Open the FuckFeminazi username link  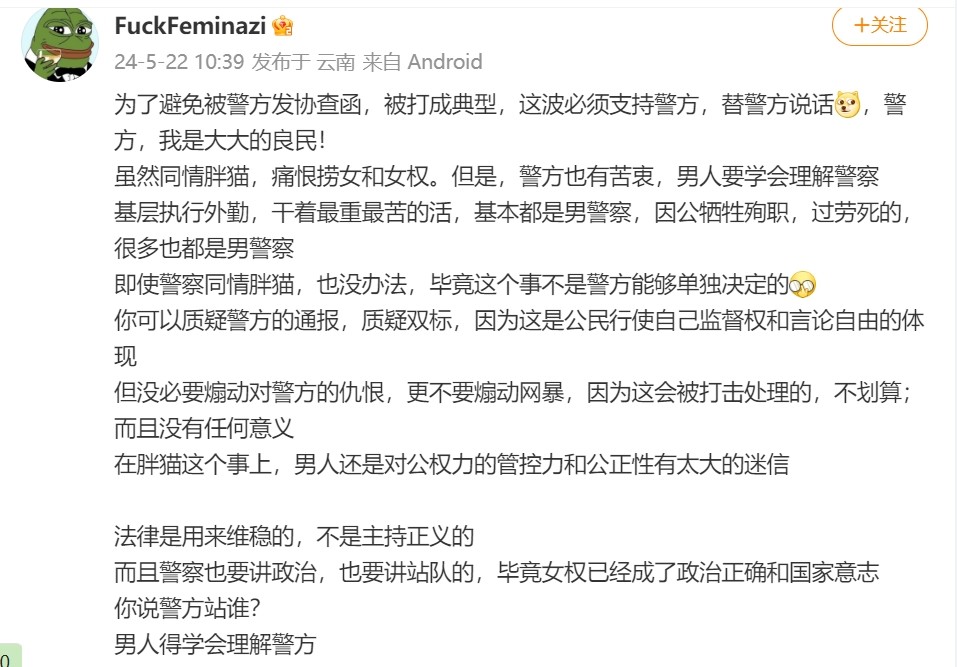point(190,26)
